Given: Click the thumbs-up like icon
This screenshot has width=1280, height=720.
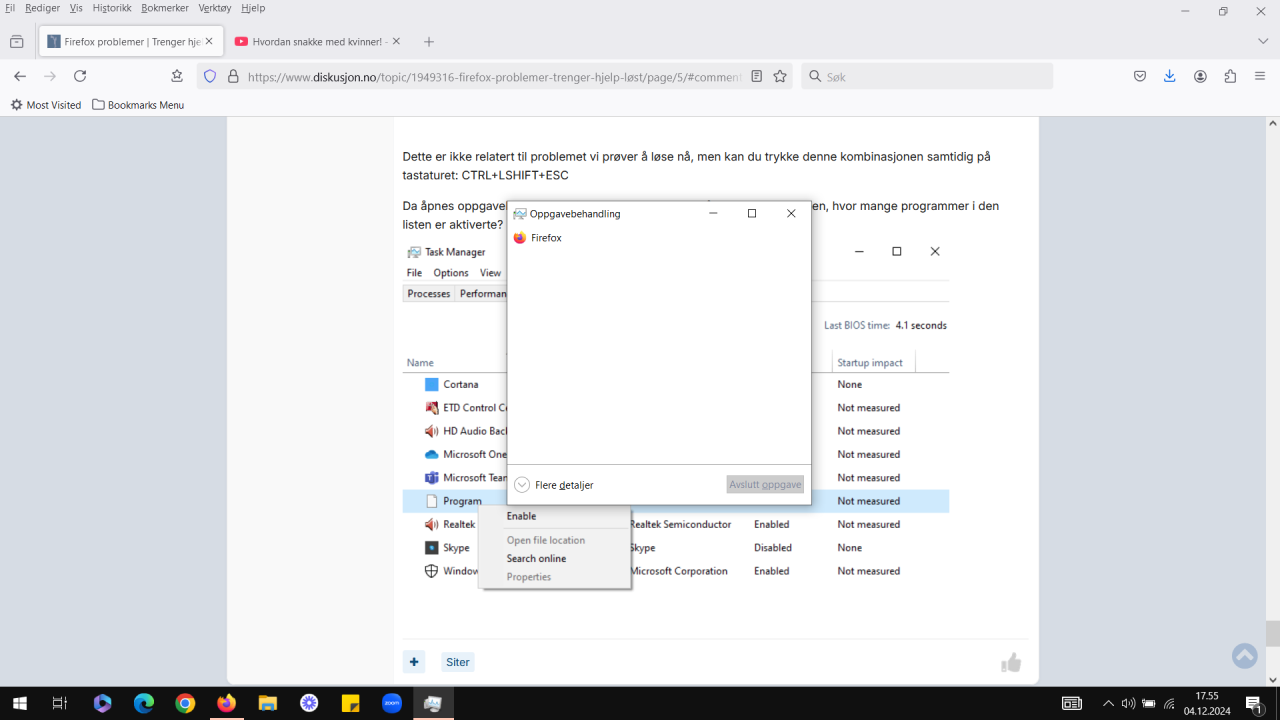Looking at the screenshot, I should (x=1011, y=663).
